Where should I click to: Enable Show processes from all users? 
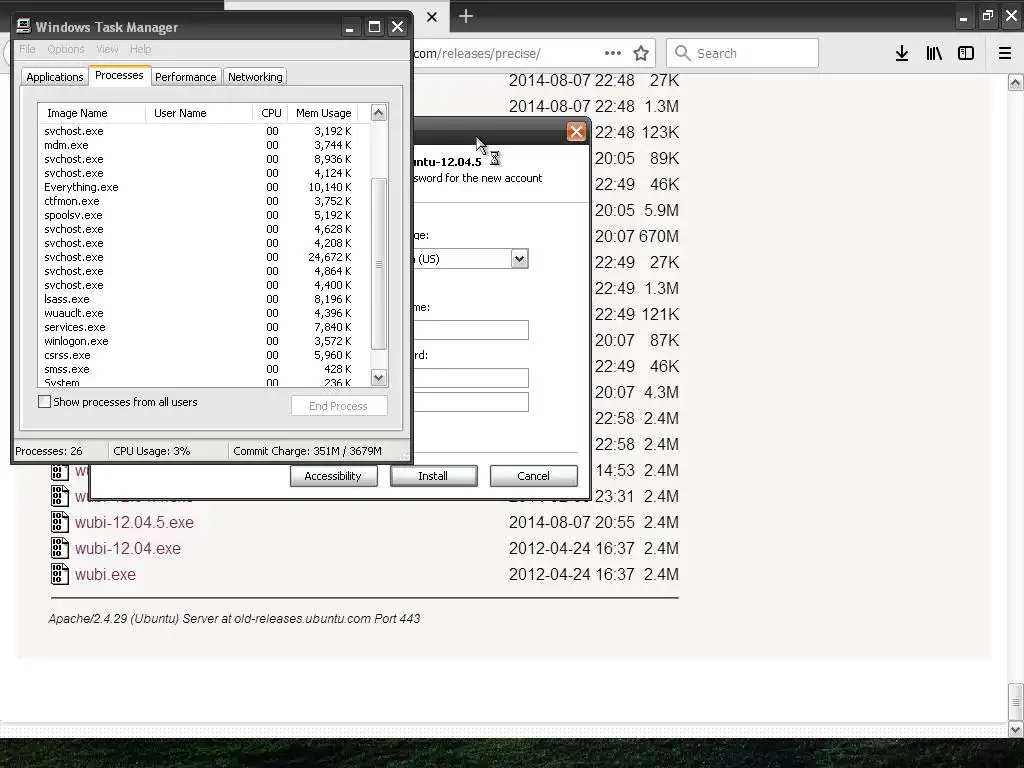pyautogui.click(x=44, y=402)
